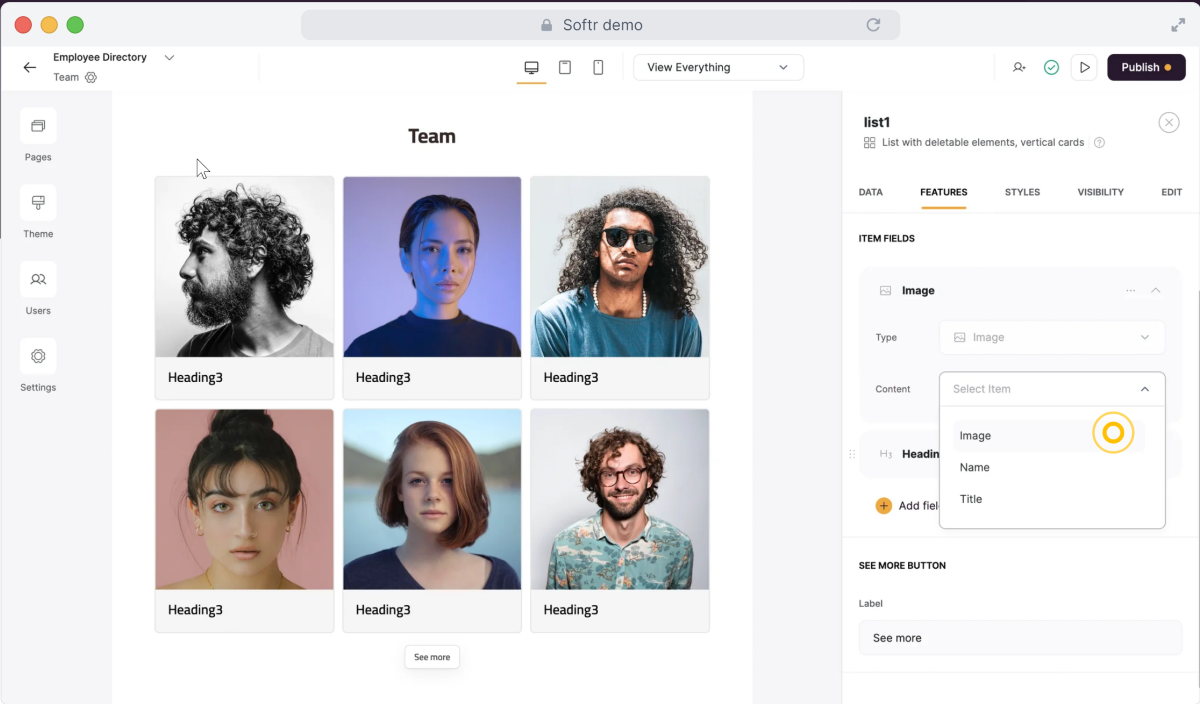
Task: Open the View Everything dropdown
Action: pos(718,67)
